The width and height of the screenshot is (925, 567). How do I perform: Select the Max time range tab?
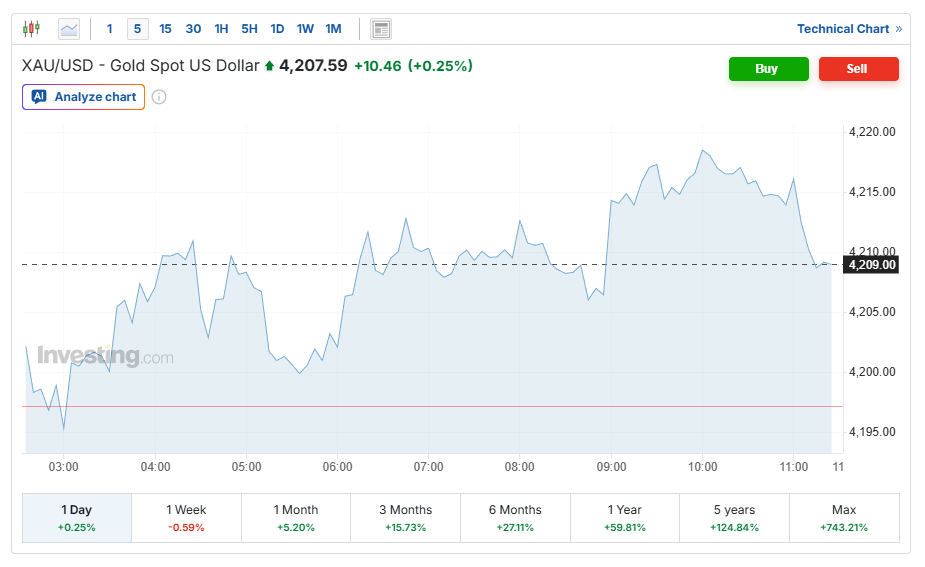click(844, 517)
